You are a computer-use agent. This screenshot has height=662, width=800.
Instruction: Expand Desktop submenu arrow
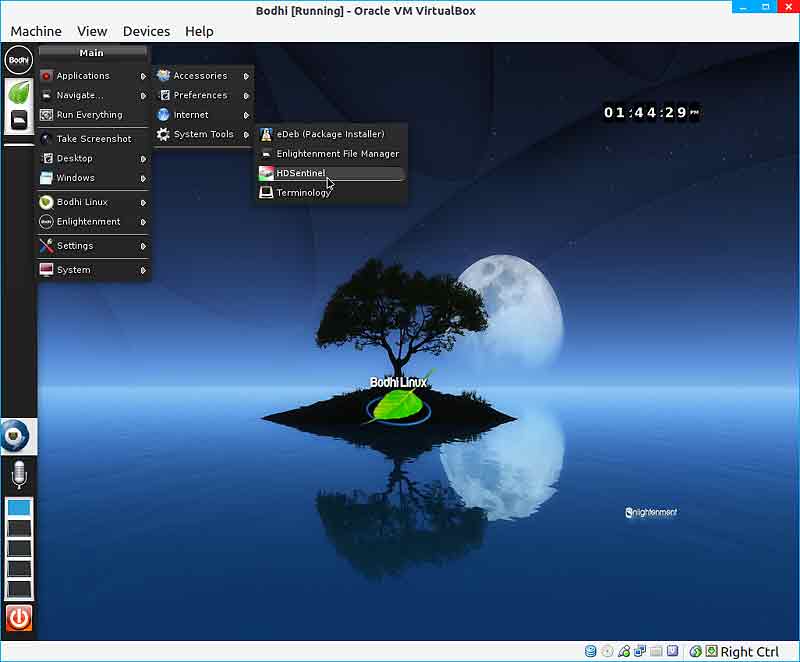(x=143, y=159)
